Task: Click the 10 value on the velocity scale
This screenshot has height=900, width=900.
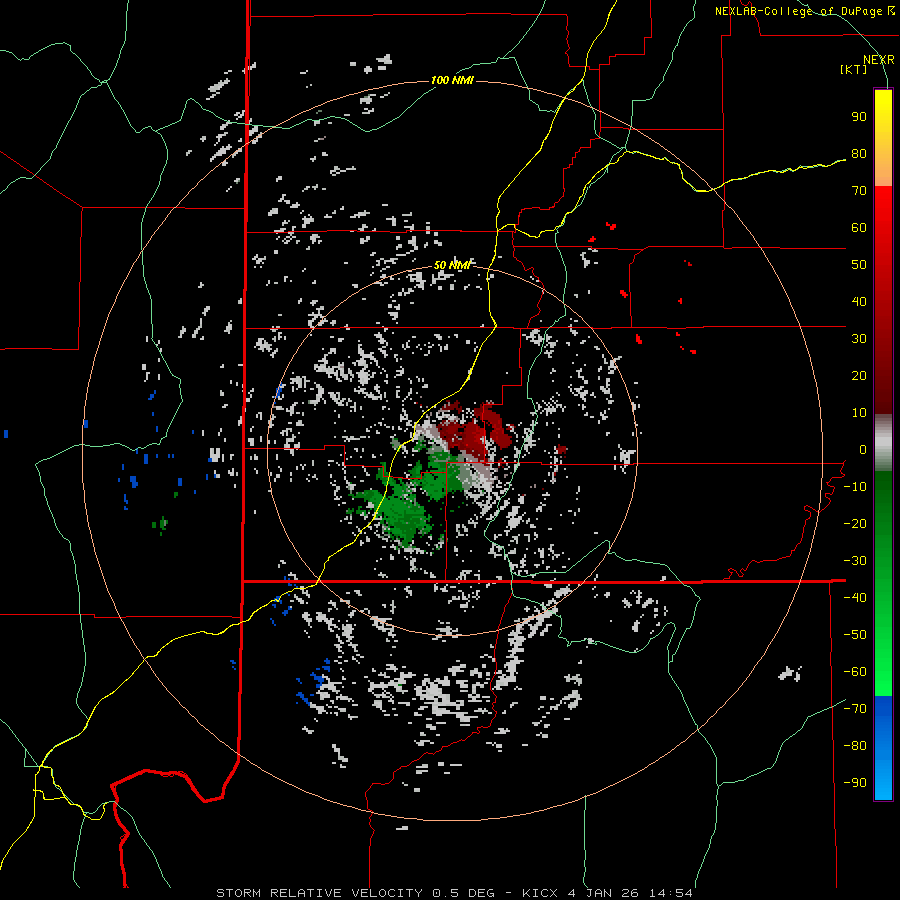Action: point(859,413)
